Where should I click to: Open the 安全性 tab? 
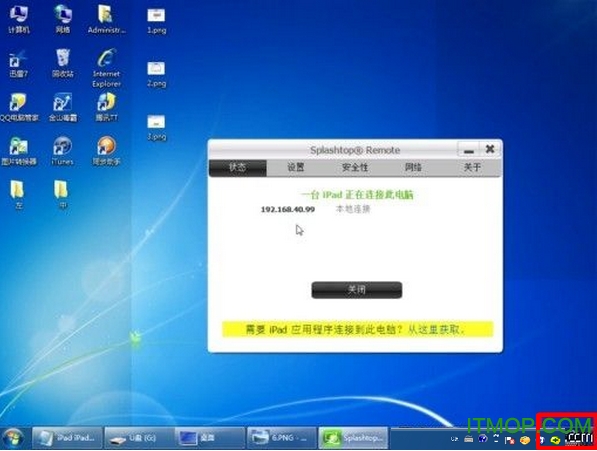point(355,167)
